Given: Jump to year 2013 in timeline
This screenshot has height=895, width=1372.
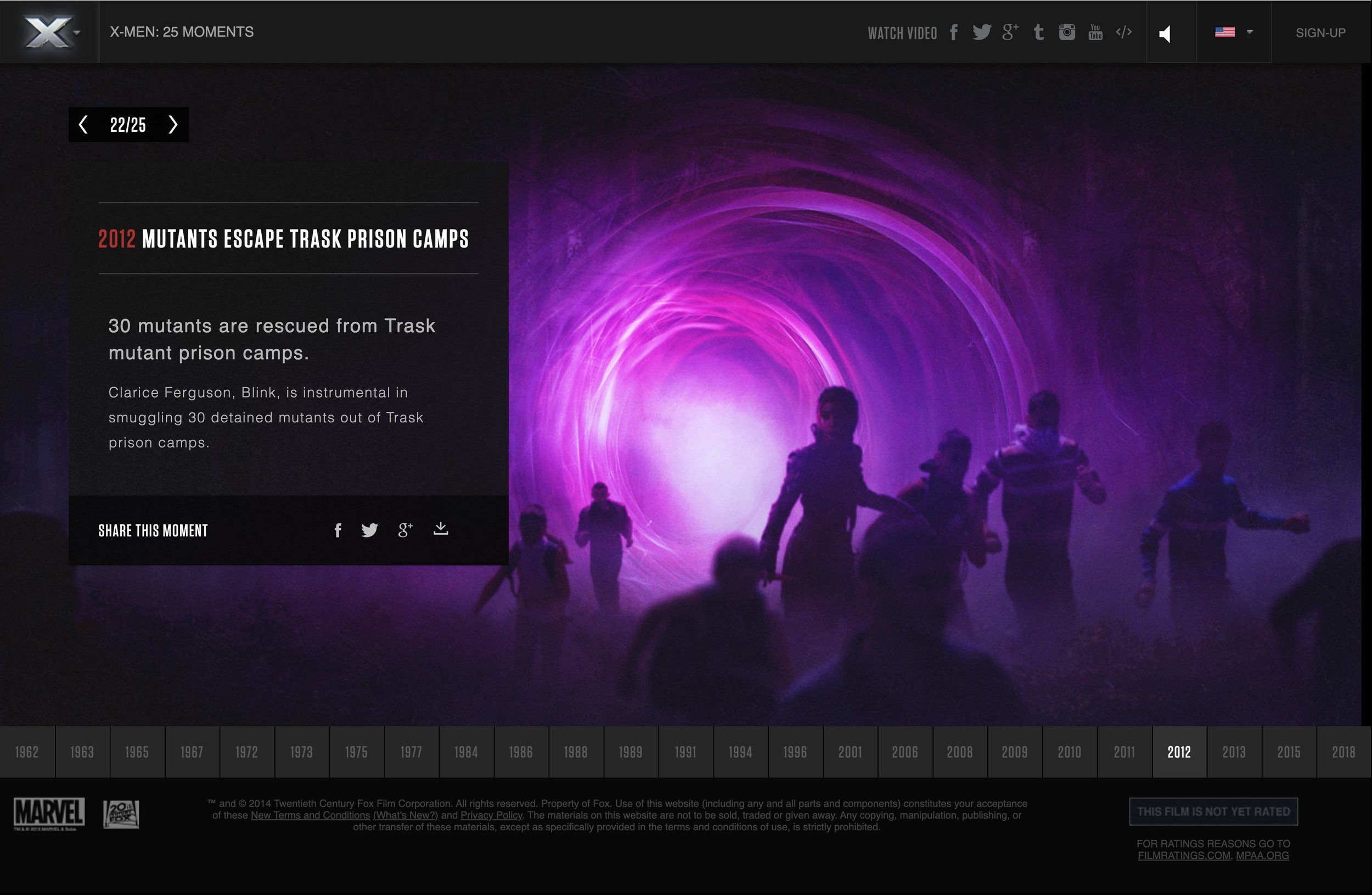Looking at the screenshot, I should tap(1234, 752).
